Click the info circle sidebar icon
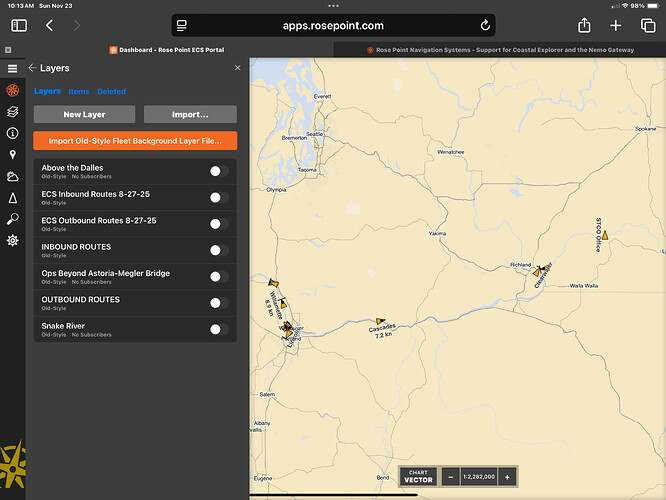 pos(12,133)
